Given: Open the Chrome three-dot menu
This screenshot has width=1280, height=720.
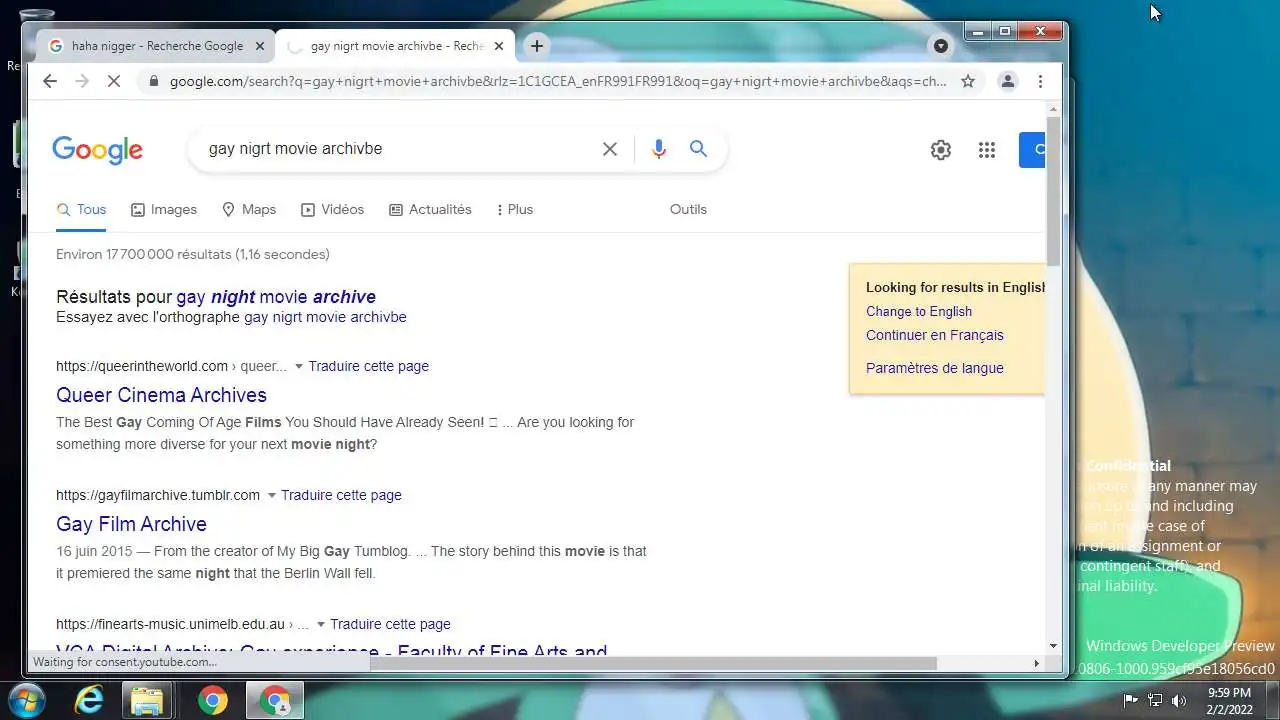Looking at the screenshot, I should (1040, 81).
